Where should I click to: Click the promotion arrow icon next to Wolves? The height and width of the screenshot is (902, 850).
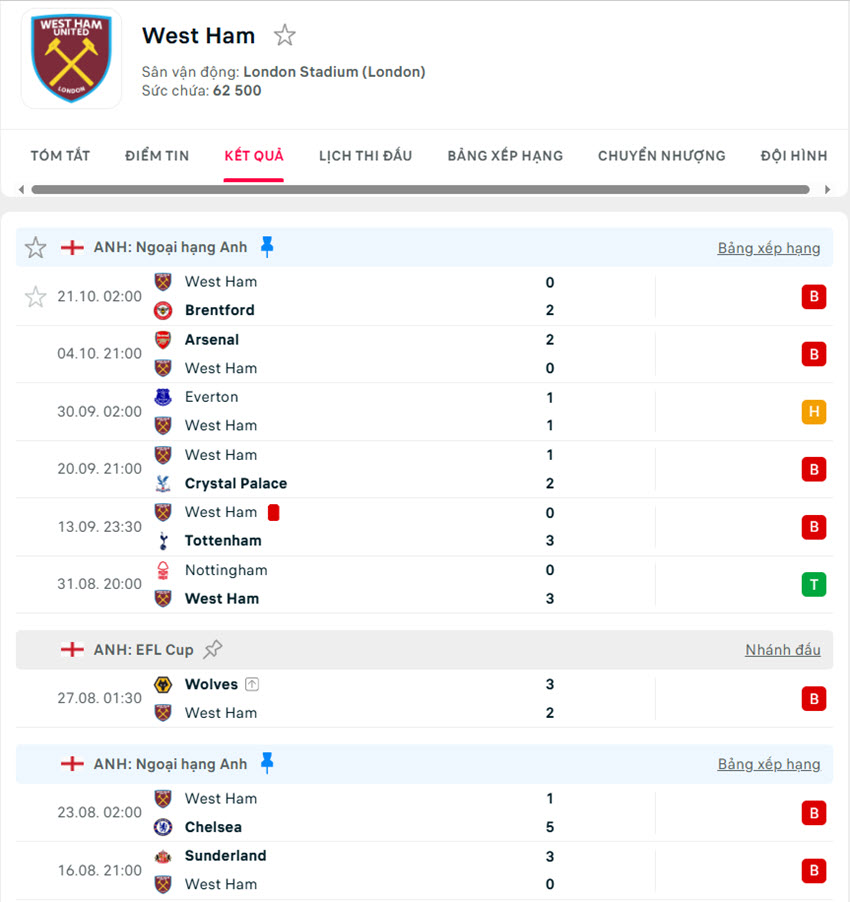[251, 684]
